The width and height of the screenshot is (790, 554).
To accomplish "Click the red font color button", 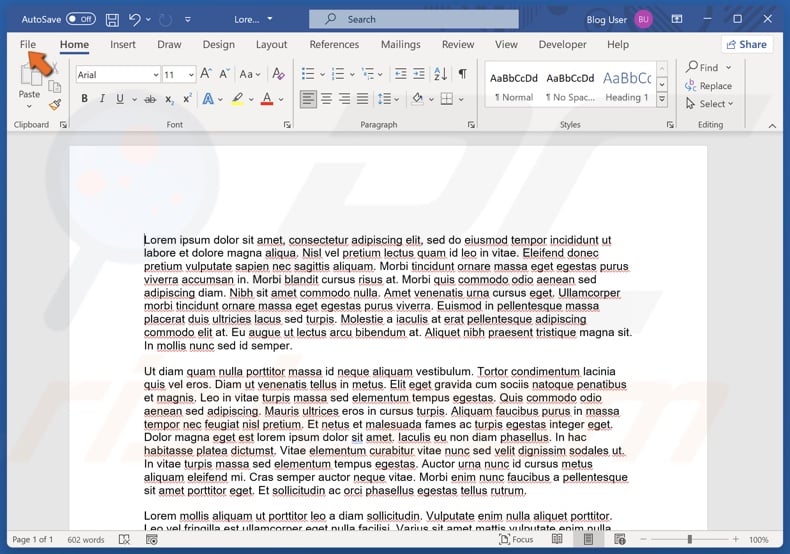I will coord(267,99).
